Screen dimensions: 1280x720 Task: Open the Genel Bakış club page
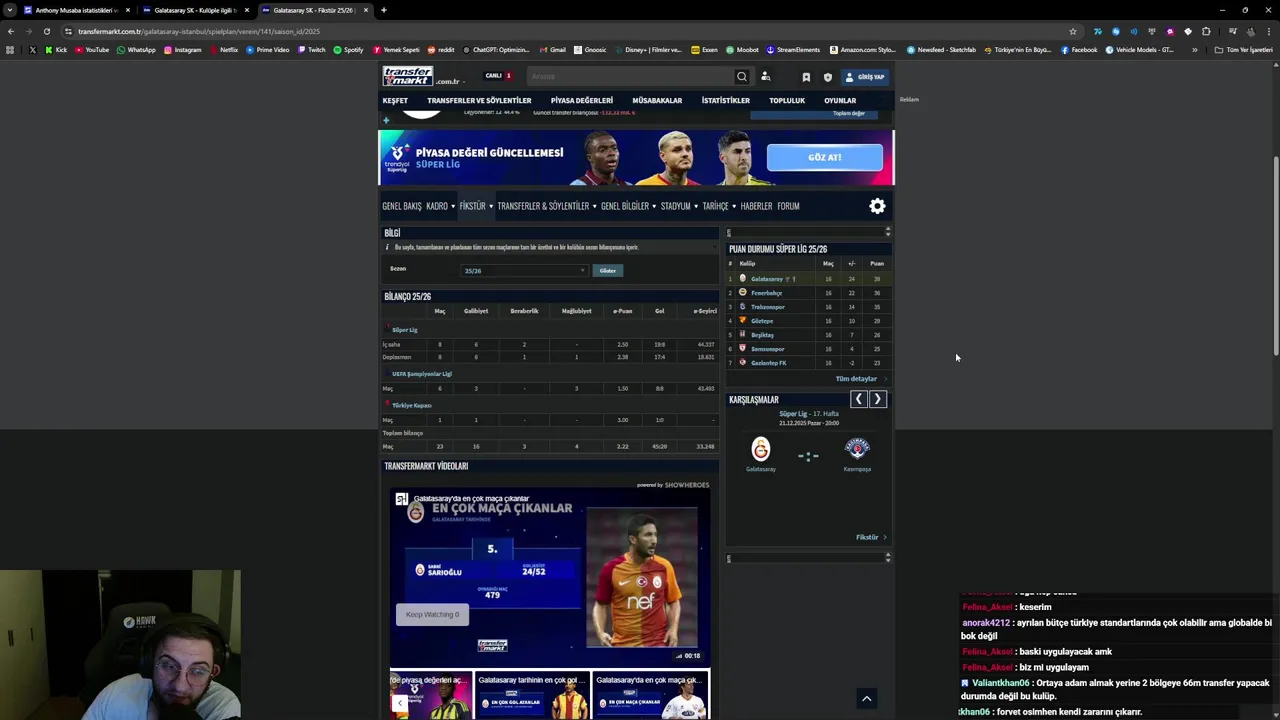tap(402, 206)
